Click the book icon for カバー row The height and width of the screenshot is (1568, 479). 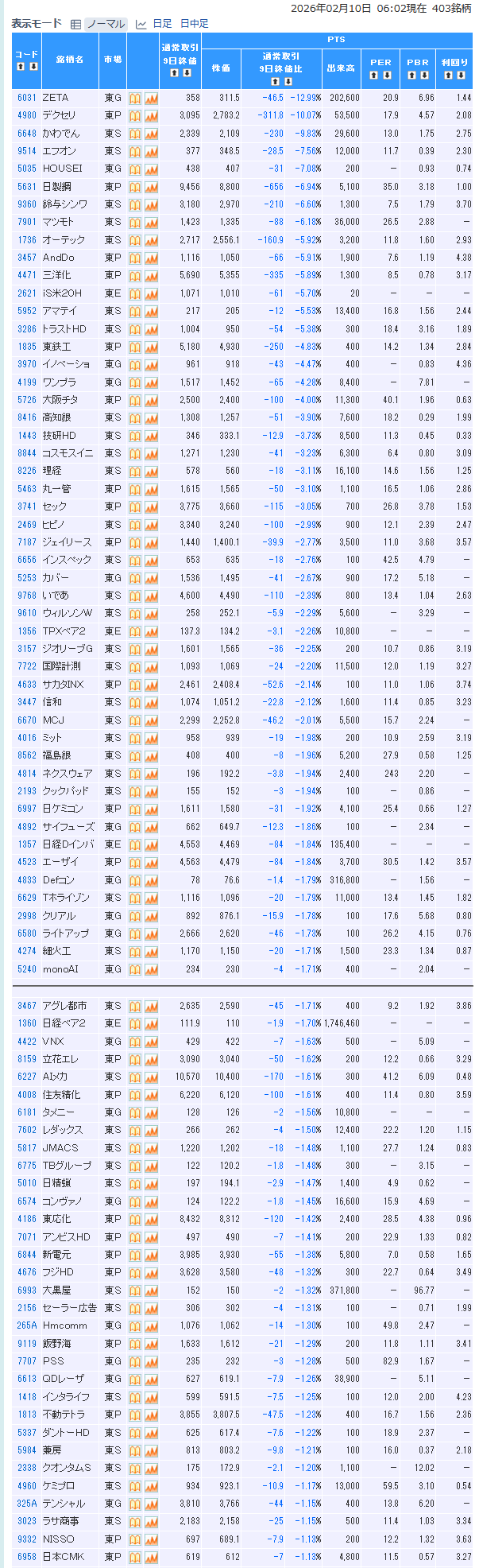click(x=135, y=578)
